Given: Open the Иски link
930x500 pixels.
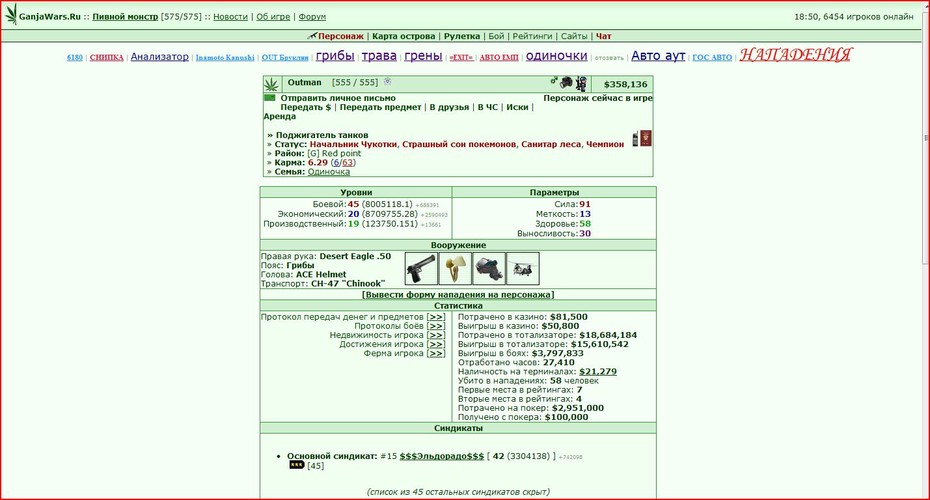Looking at the screenshot, I should [x=517, y=107].
